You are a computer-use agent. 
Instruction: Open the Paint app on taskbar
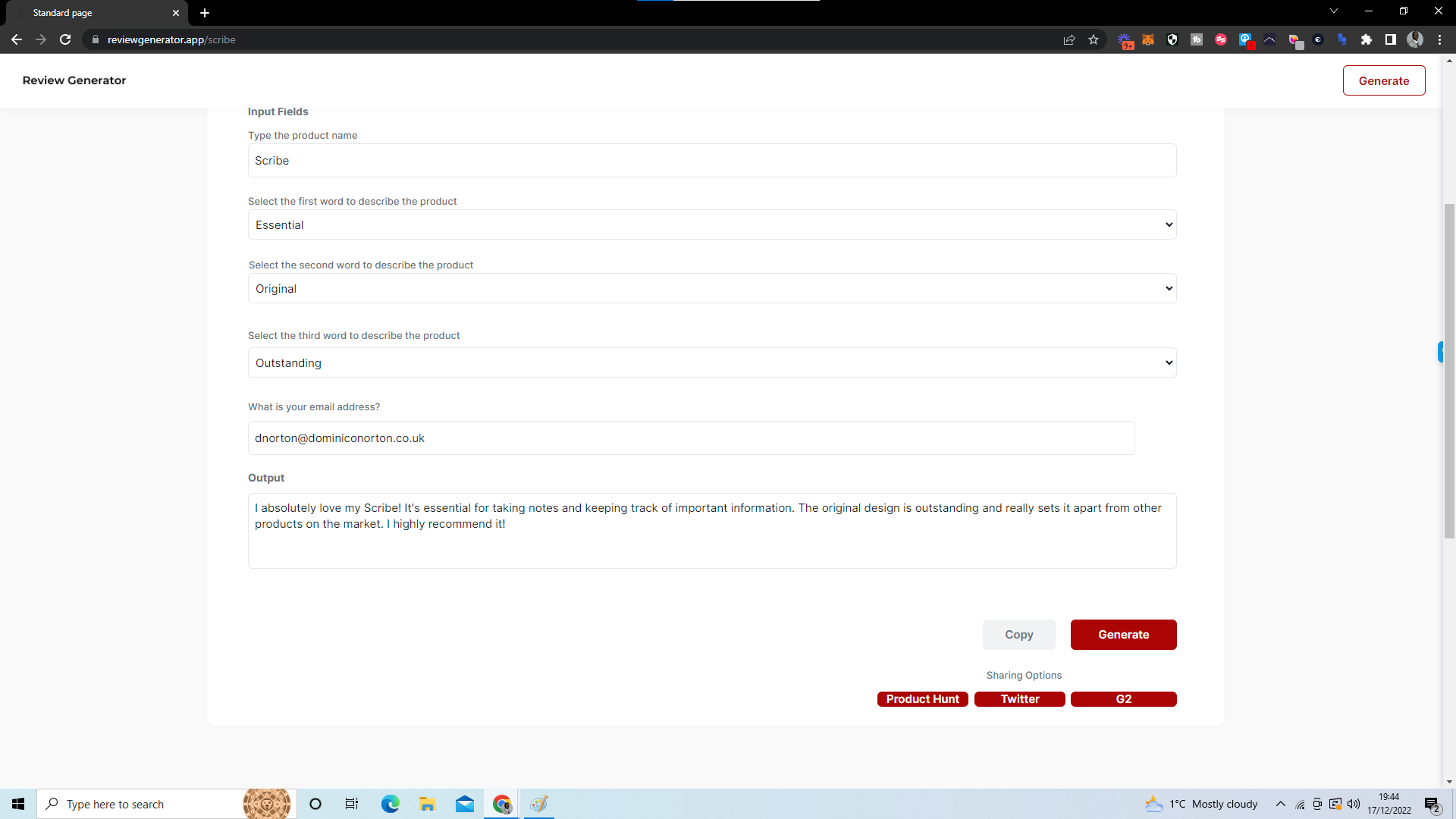538,804
